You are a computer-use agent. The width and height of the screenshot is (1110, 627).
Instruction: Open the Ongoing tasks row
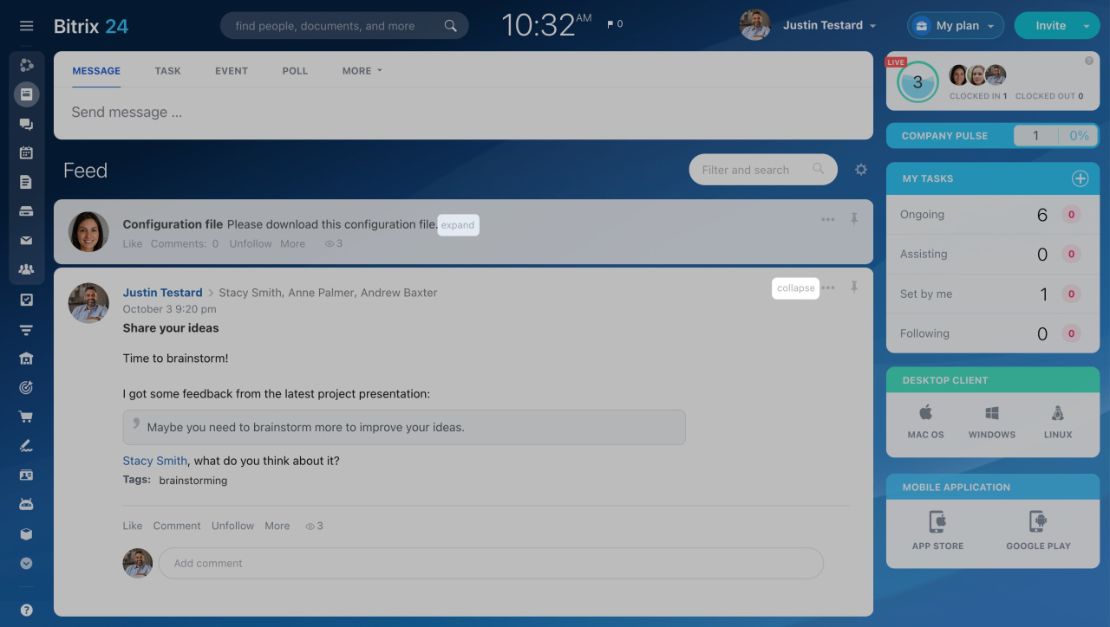click(x=992, y=214)
